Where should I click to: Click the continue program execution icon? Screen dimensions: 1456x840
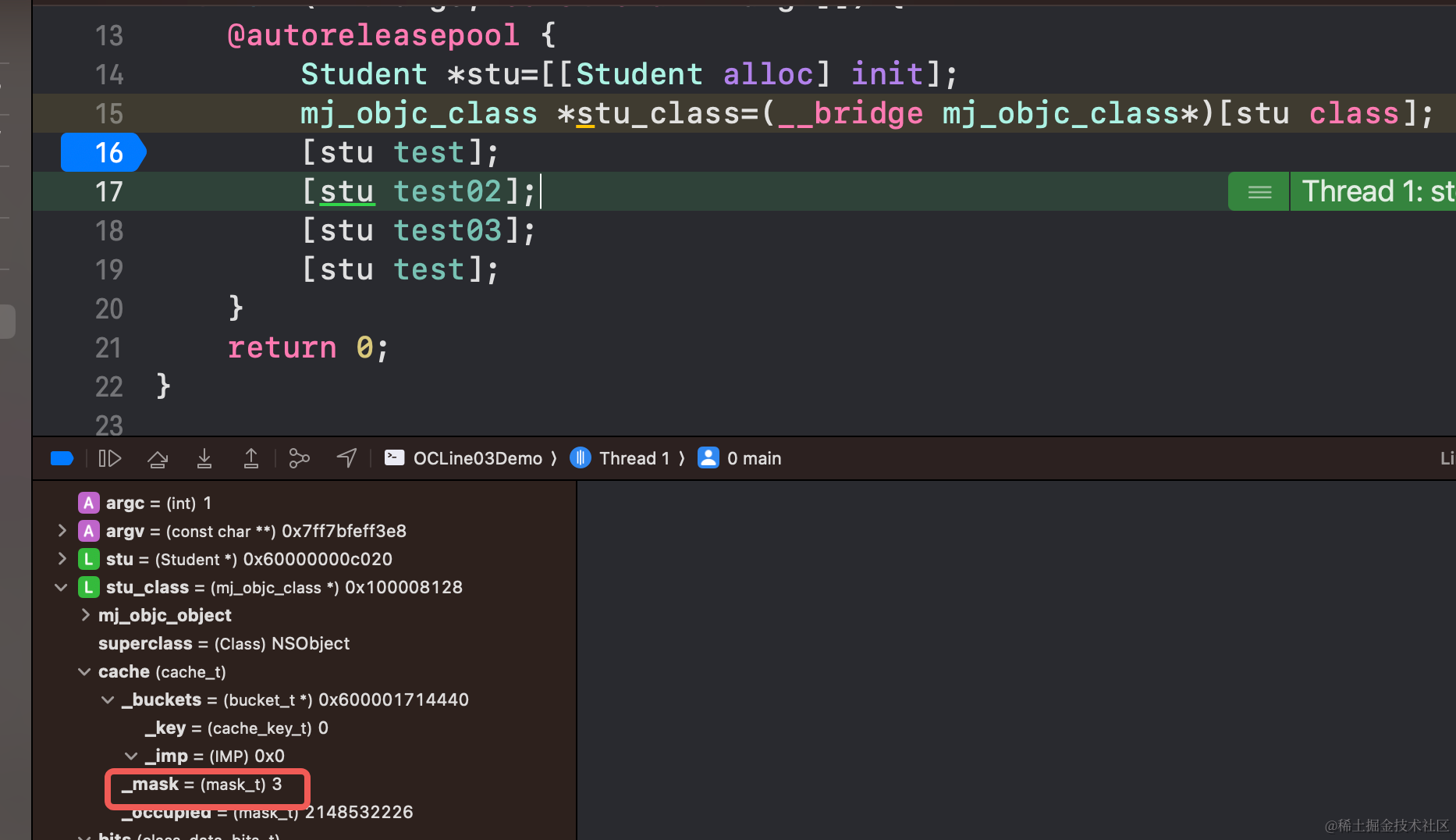click(110, 458)
